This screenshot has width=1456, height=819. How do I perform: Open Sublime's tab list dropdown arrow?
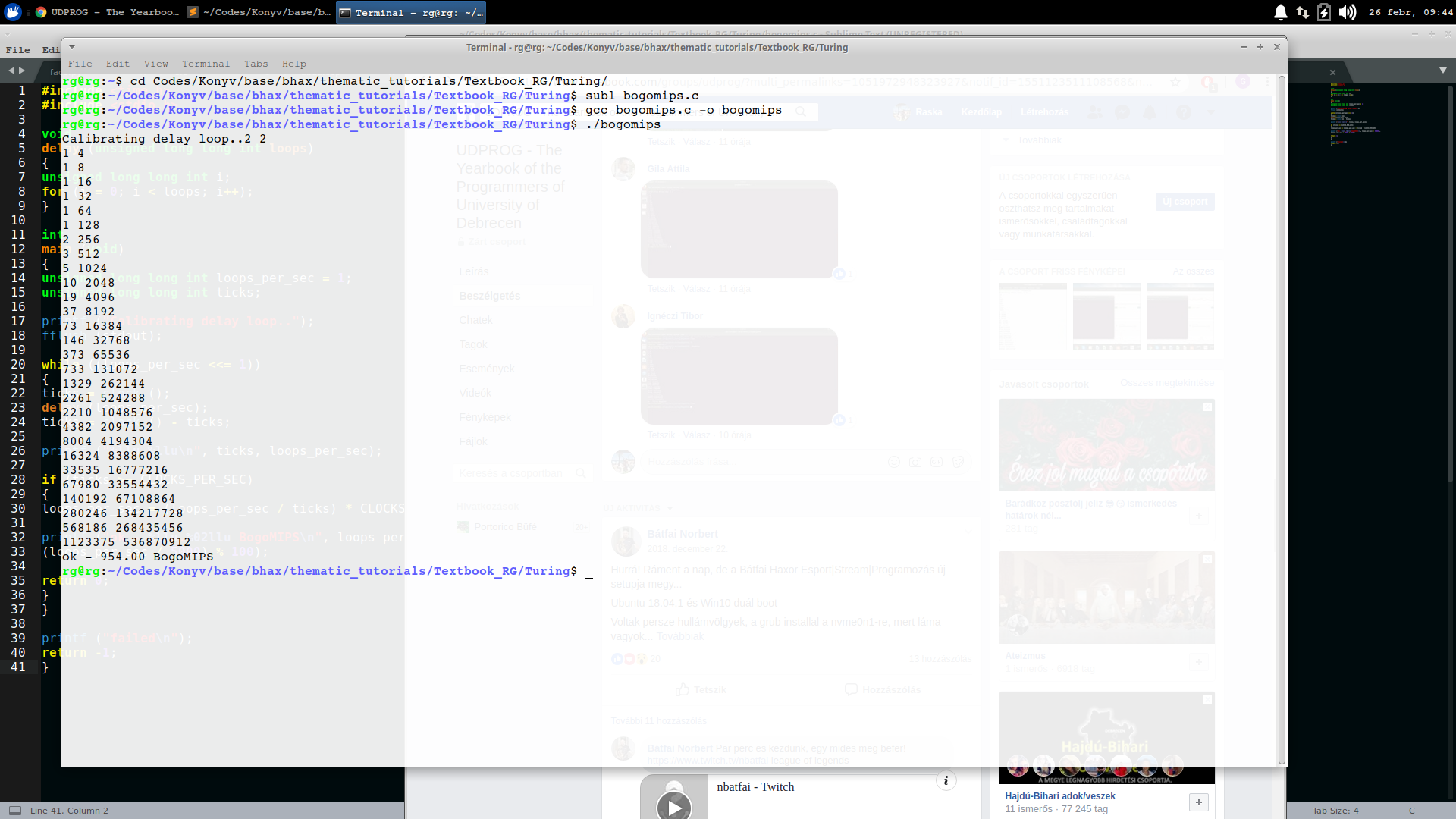pos(1442,71)
